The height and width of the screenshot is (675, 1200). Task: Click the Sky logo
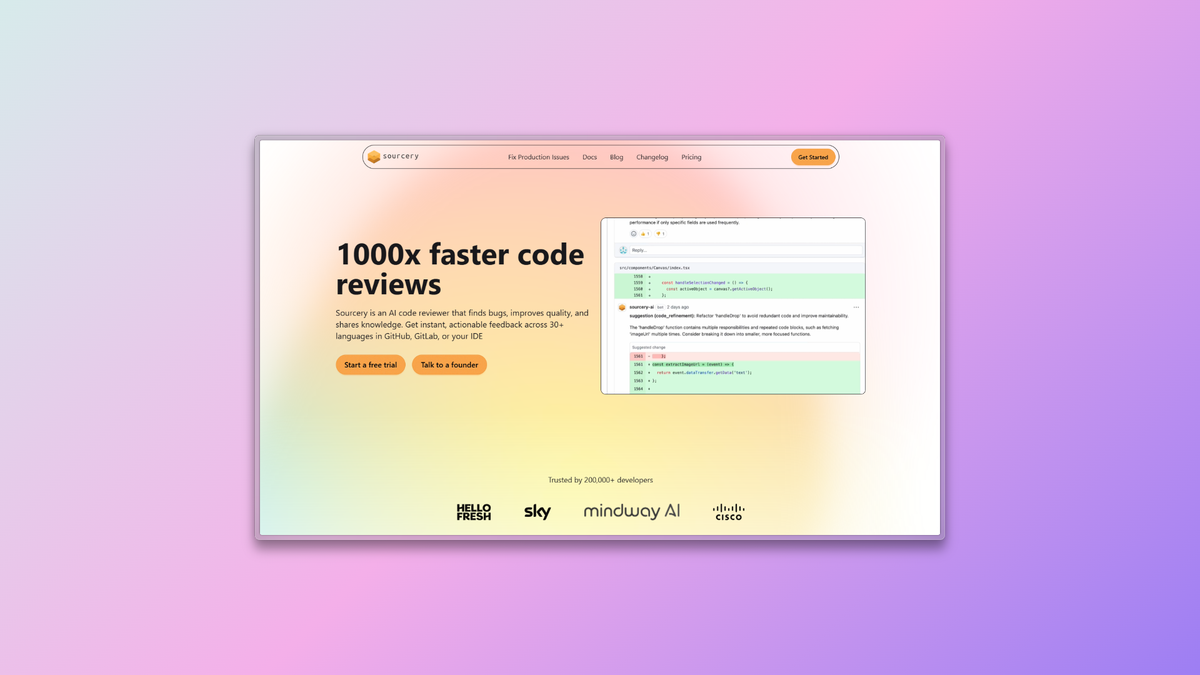click(537, 511)
